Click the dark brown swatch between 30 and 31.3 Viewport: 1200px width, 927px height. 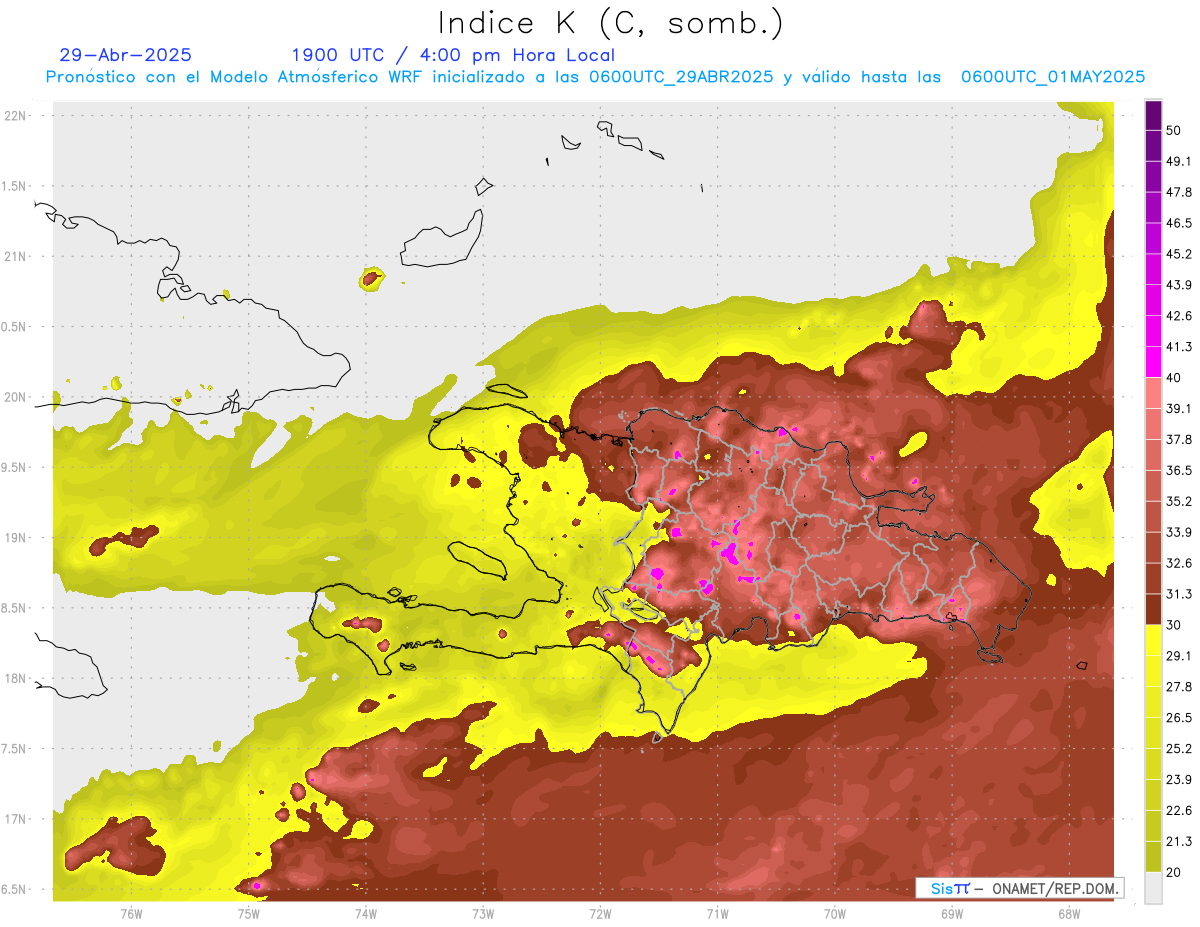[1153, 609]
